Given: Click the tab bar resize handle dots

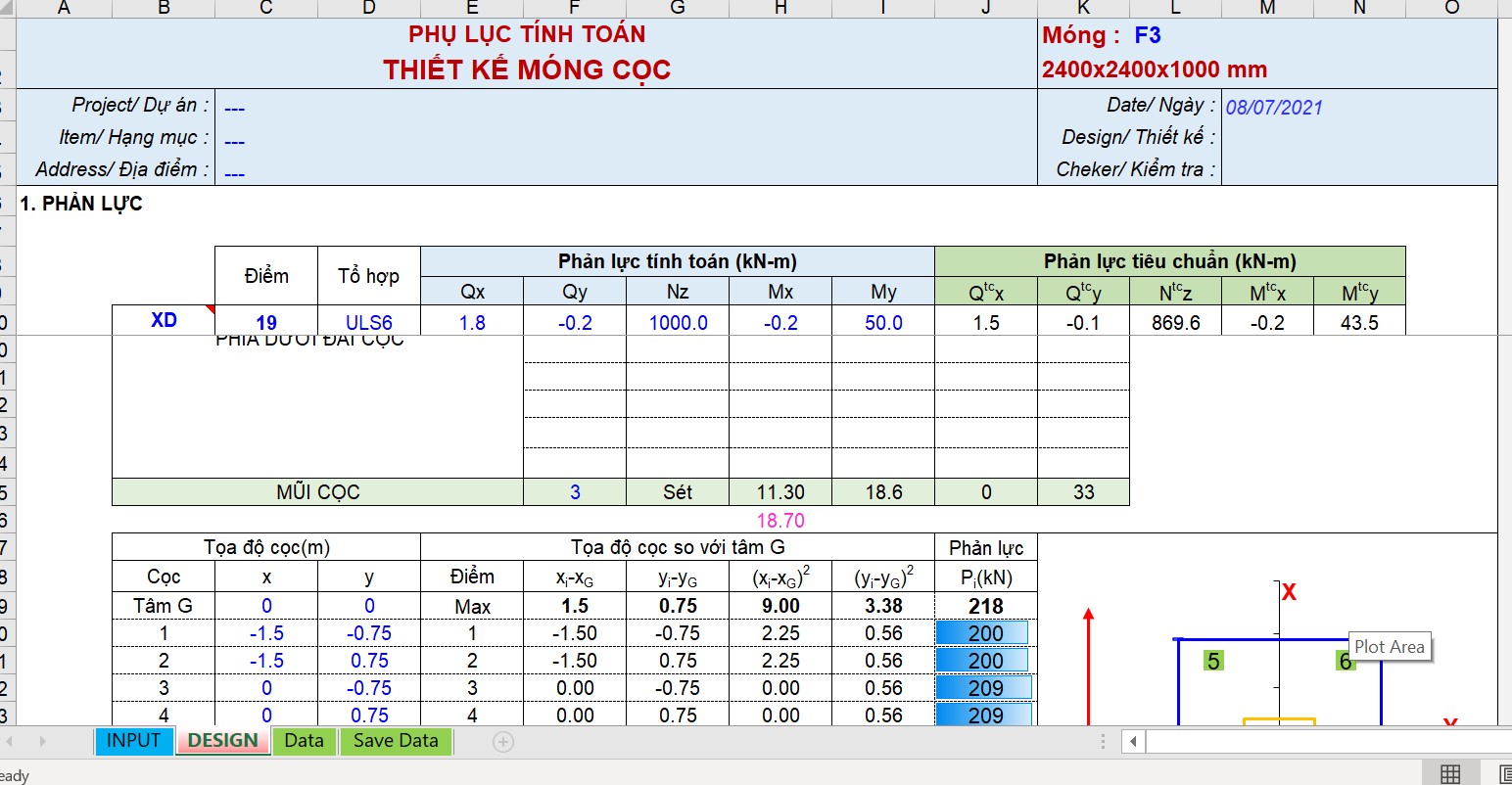Looking at the screenshot, I should coord(1105,742).
